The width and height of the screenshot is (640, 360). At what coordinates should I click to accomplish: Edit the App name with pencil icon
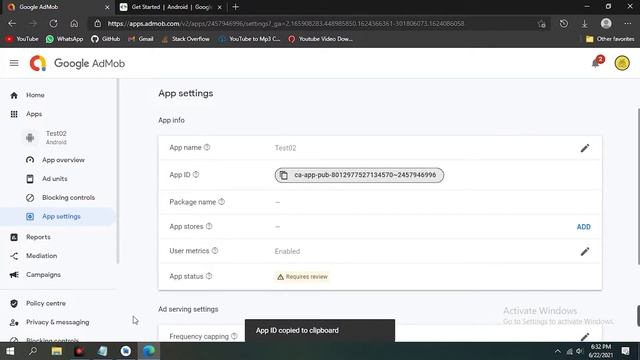click(x=585, y=148)
